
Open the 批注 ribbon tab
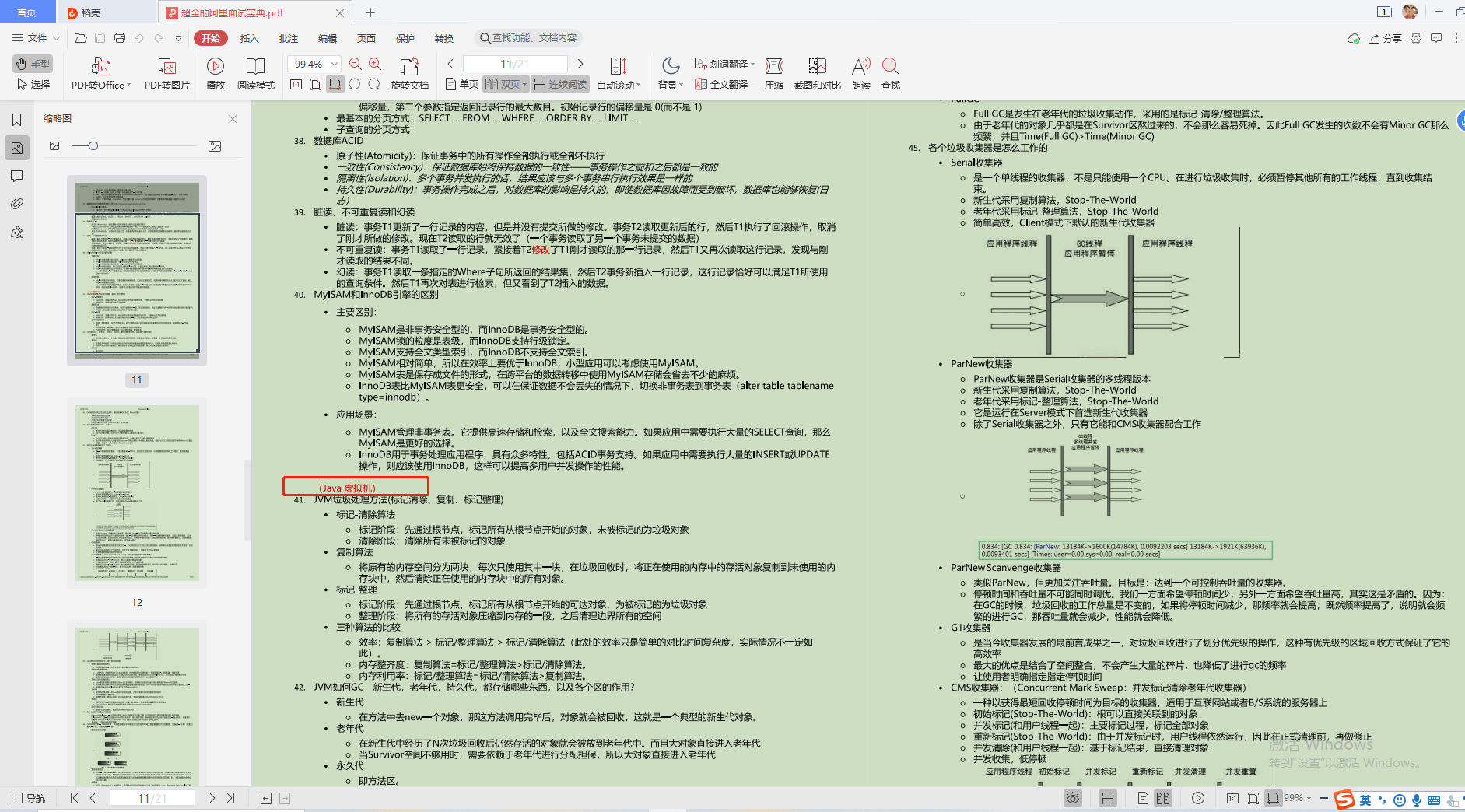[289, 38]
